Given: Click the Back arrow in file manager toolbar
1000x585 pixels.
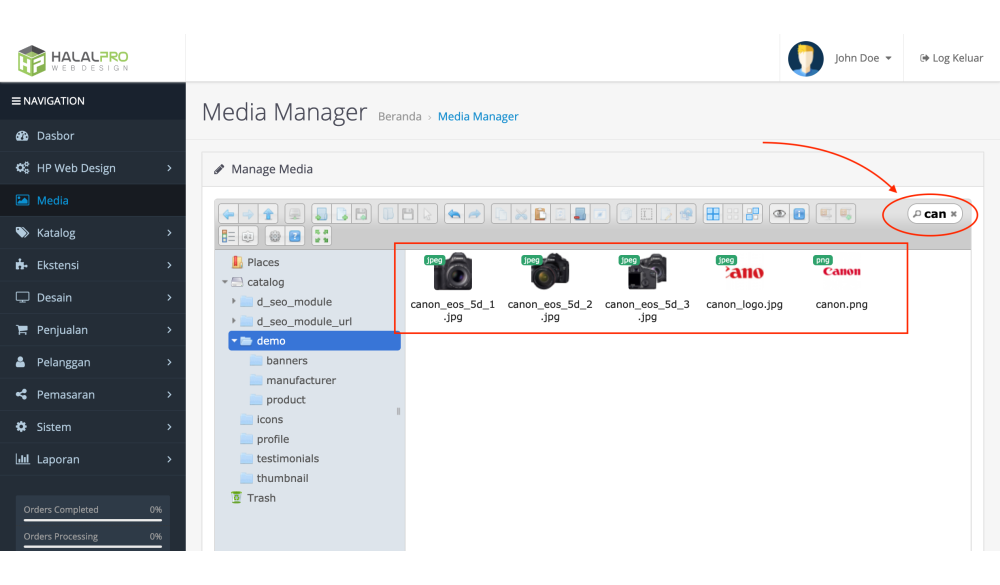Looking at the screenshot, I should pyautogui.click(x=228, y=214).
